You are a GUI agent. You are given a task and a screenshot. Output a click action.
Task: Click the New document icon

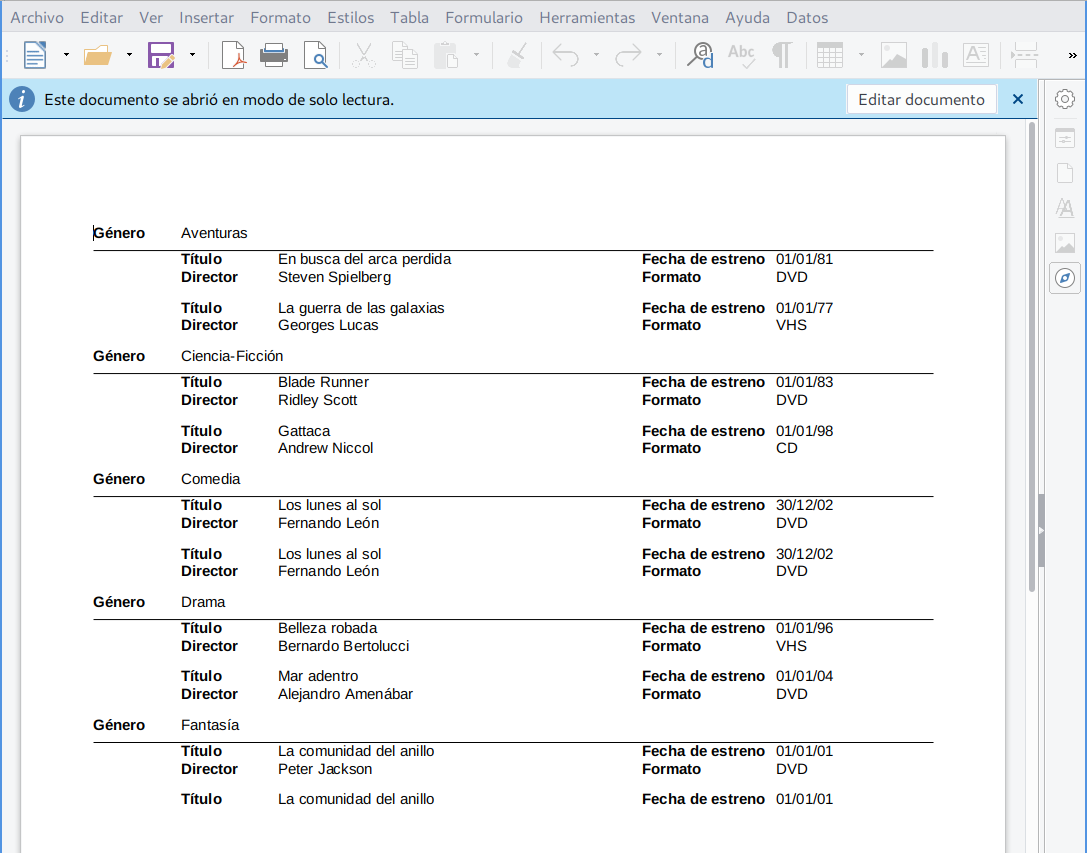pos(35,55)
